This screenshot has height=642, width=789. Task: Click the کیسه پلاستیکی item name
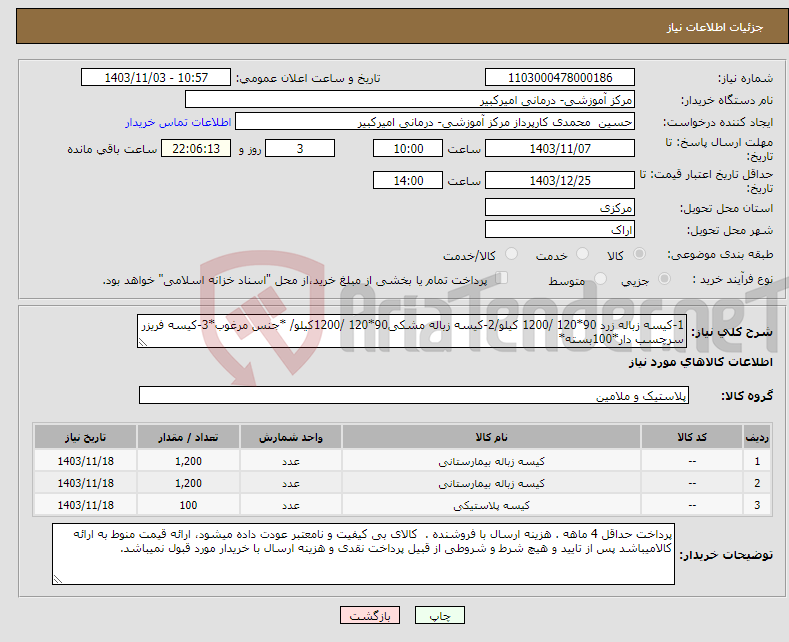pyautogui.click(x=491, y=505)
